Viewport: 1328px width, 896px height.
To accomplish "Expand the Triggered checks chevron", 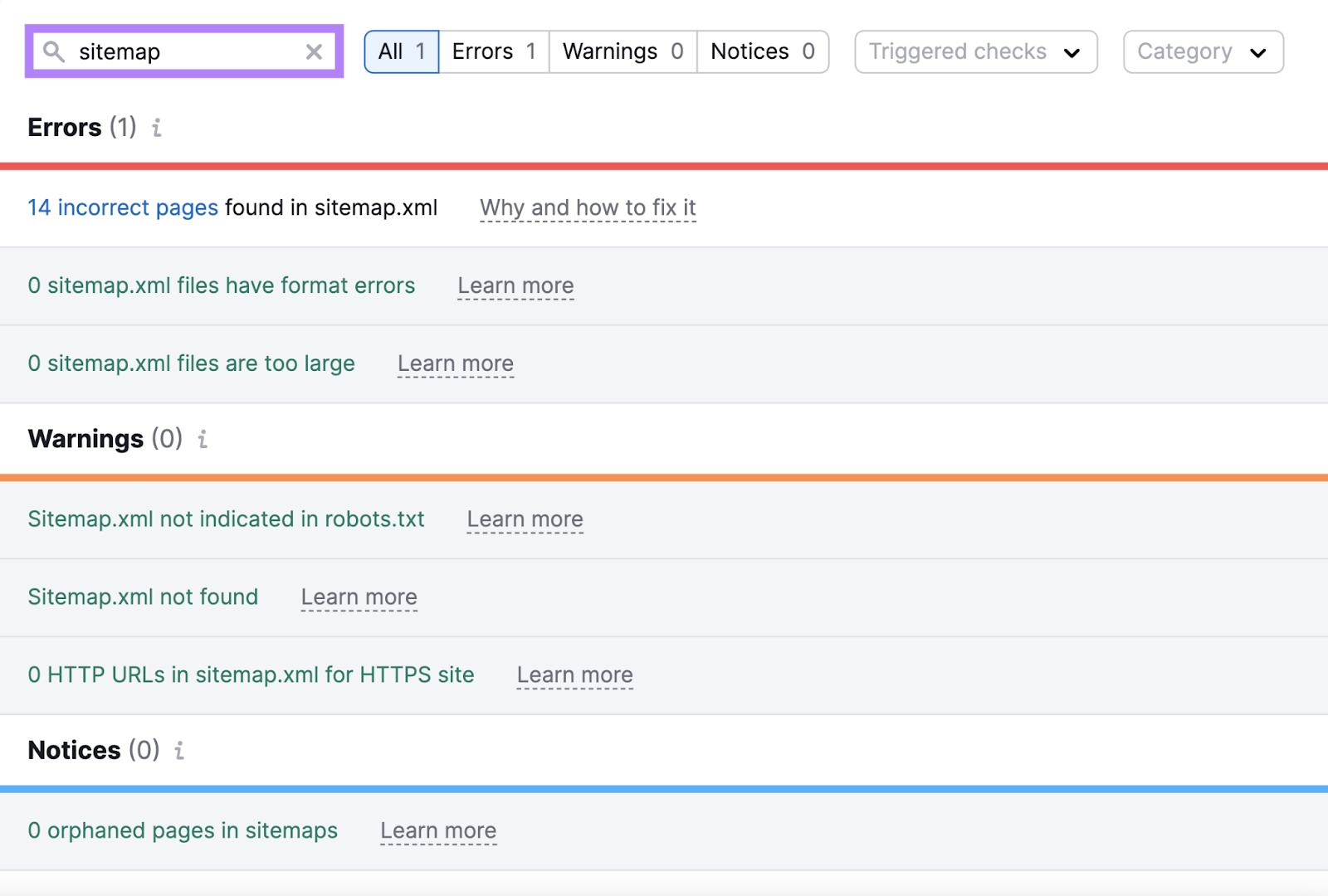I will point(1073,51).
